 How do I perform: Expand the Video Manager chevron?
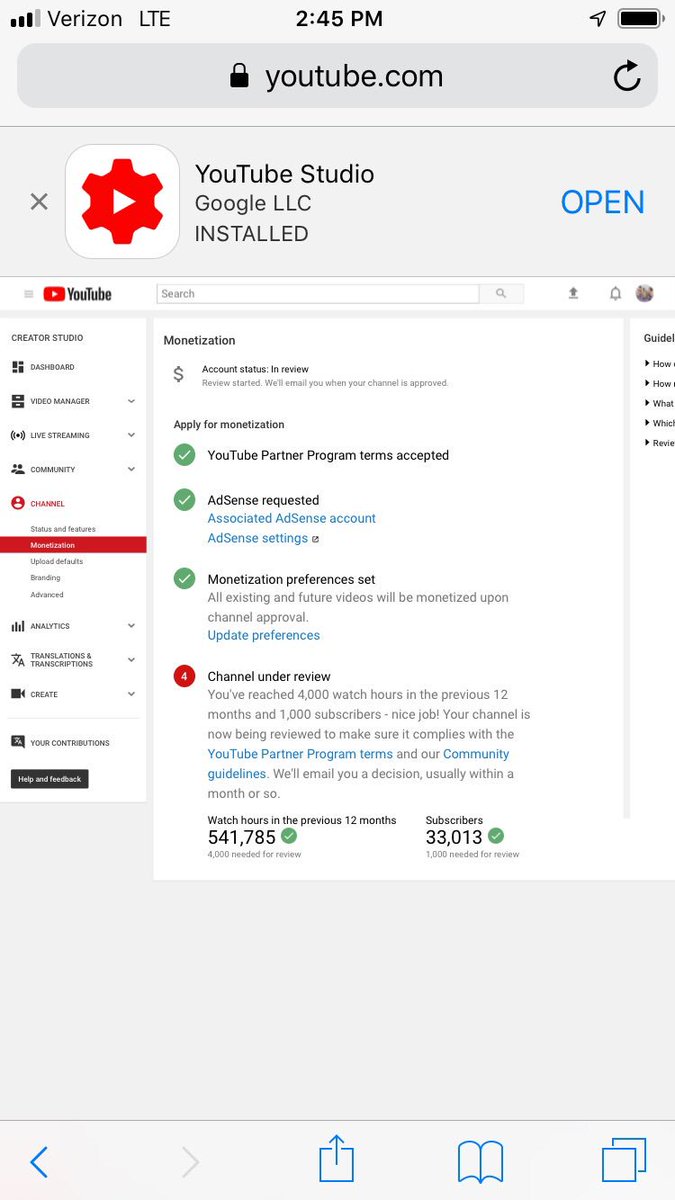131,401
